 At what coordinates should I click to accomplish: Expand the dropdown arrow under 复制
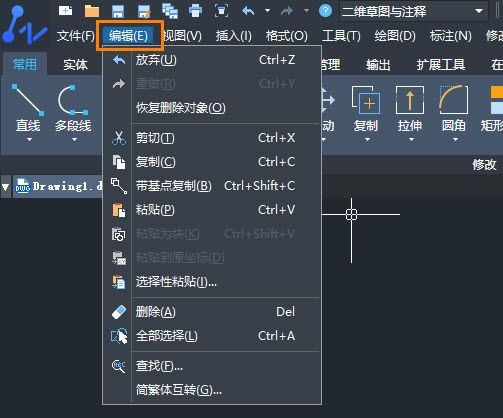coord(367,139)
